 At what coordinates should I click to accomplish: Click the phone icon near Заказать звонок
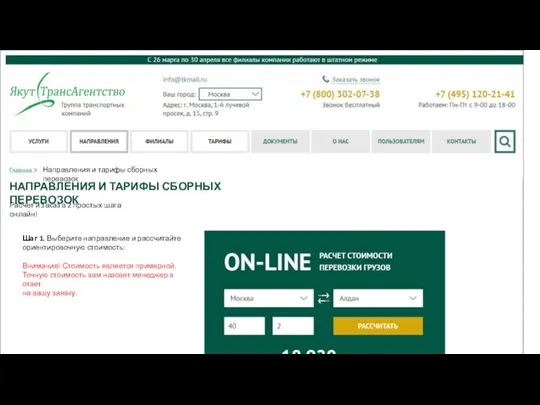[325, 79]
